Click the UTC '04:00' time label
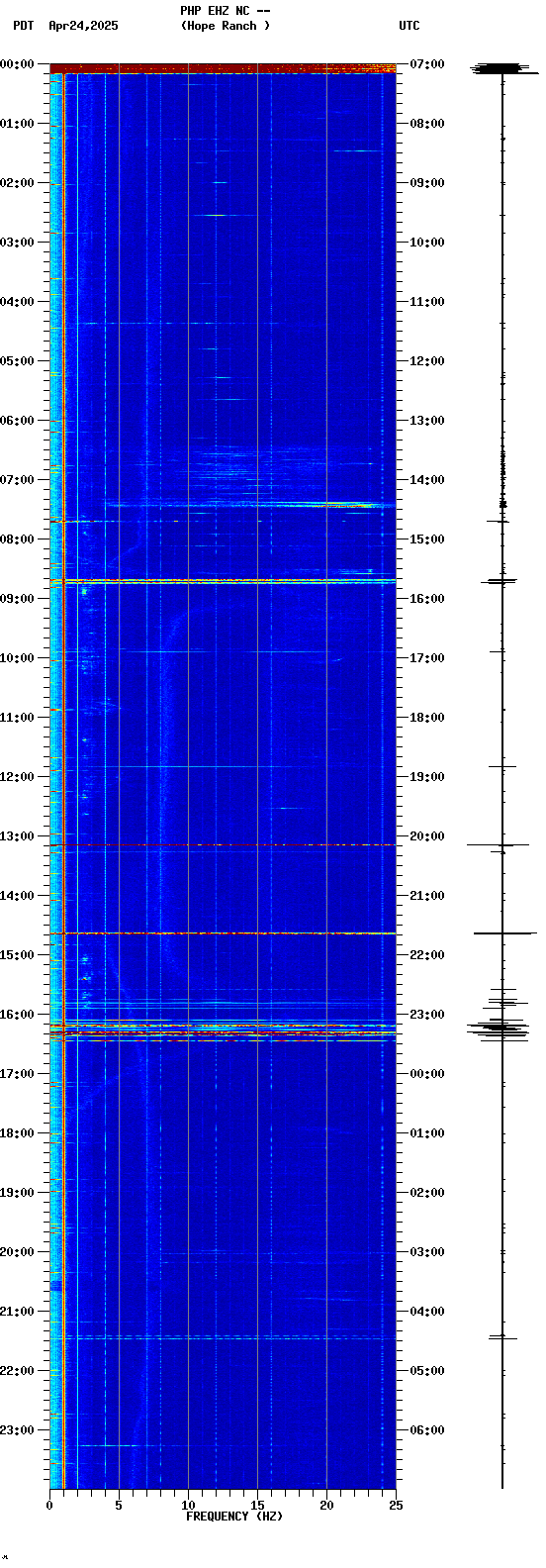 coord(426,1312)
